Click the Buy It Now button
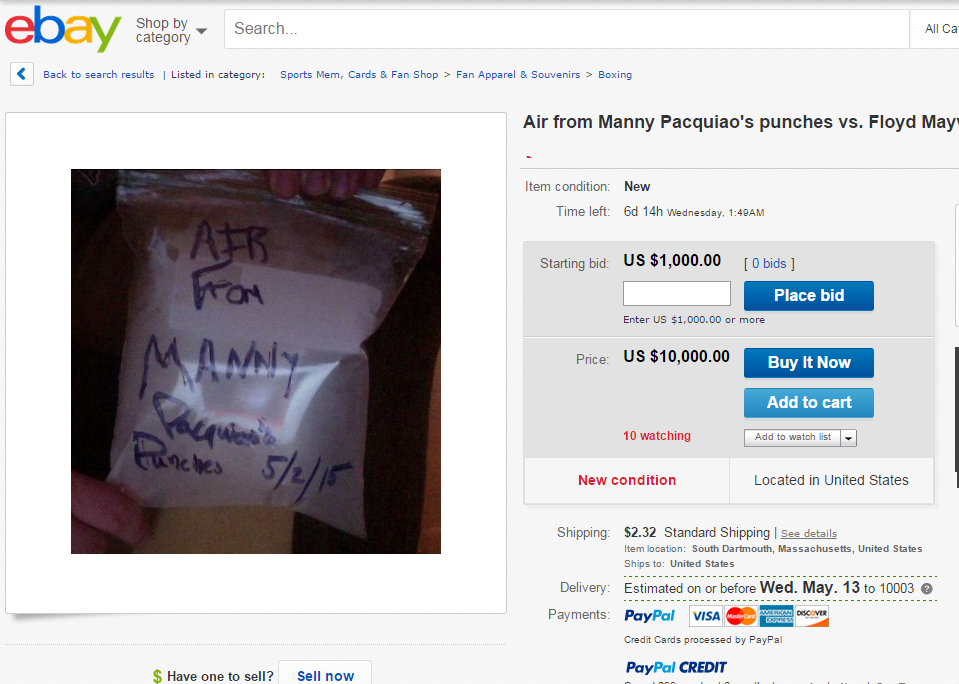 (809, 363)
